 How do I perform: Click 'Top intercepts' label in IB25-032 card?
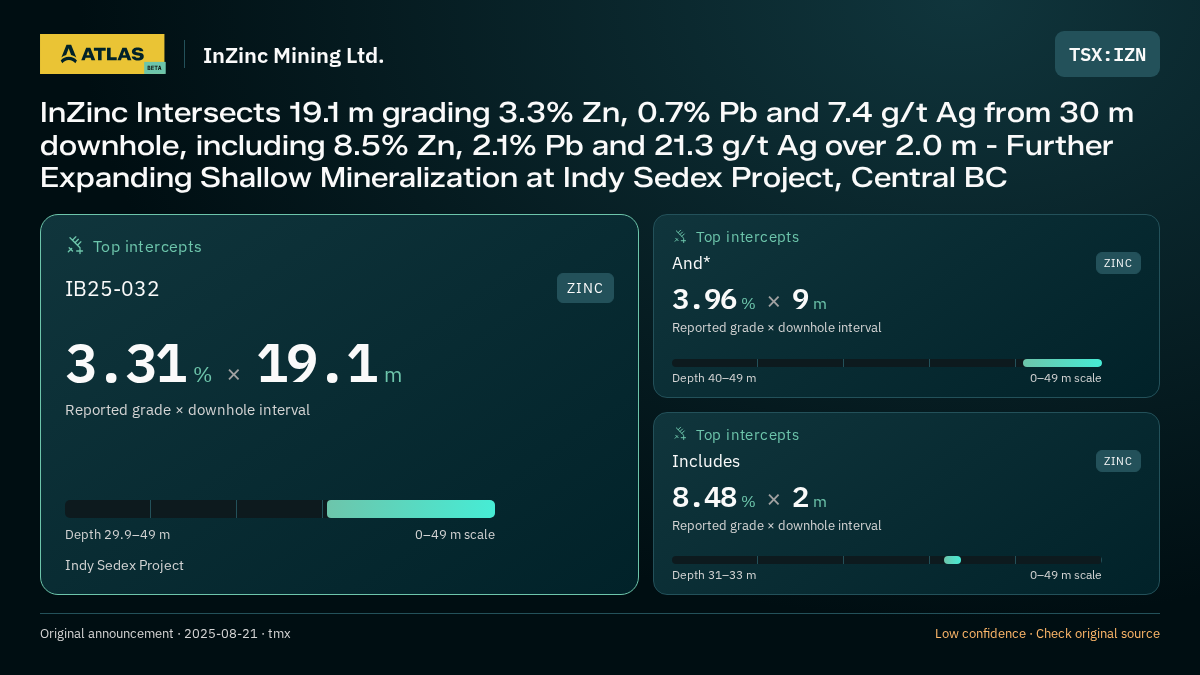(x=147, y=247)
